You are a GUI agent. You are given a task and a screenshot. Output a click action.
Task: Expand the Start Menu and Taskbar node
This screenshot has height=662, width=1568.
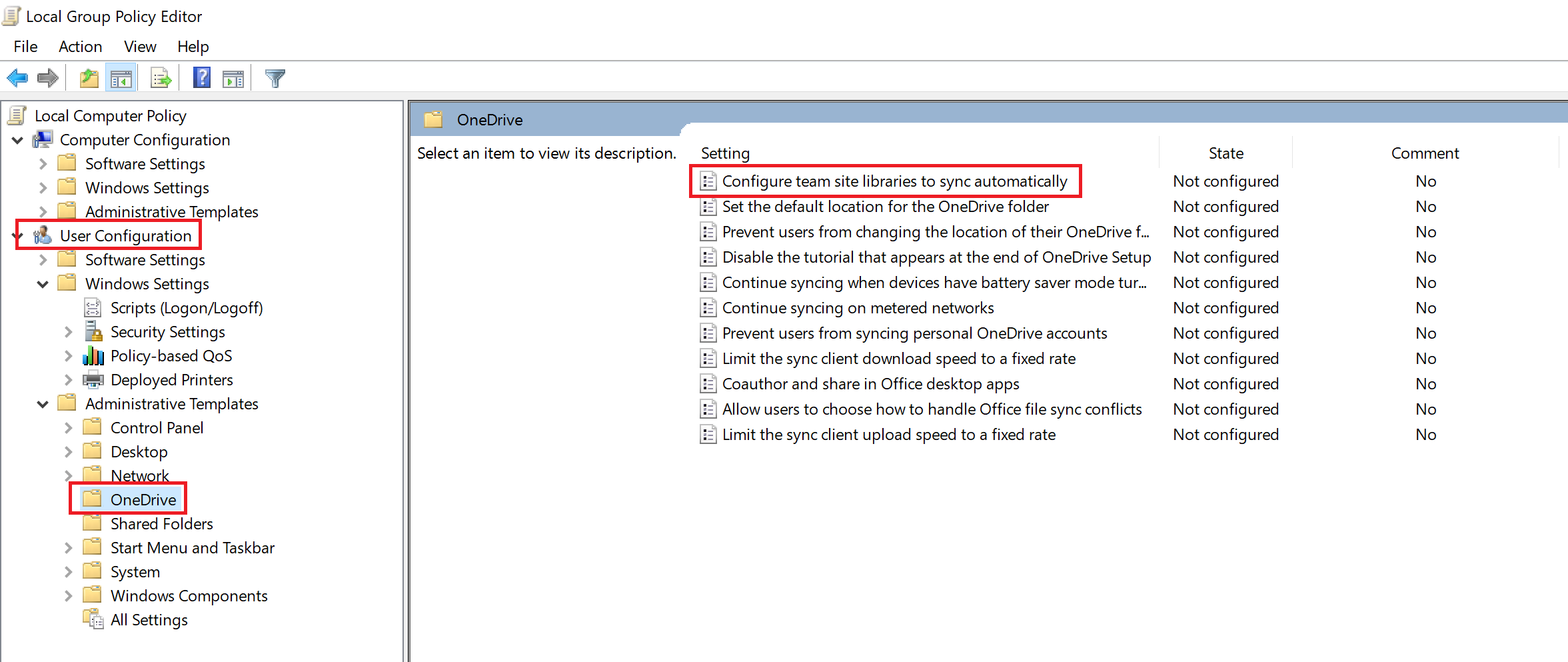(69, 548)
